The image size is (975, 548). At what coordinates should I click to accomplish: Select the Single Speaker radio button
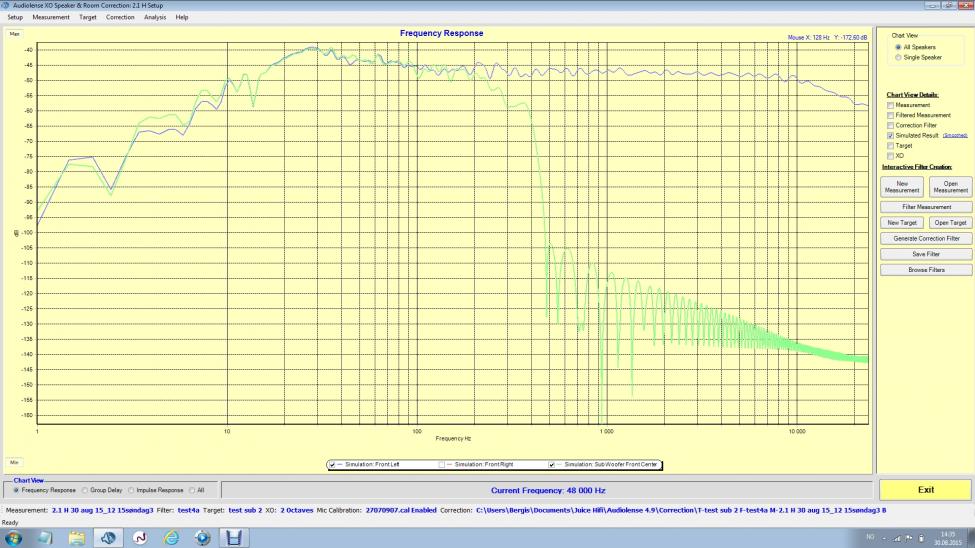pyautogui.click(x=898, y=57)
